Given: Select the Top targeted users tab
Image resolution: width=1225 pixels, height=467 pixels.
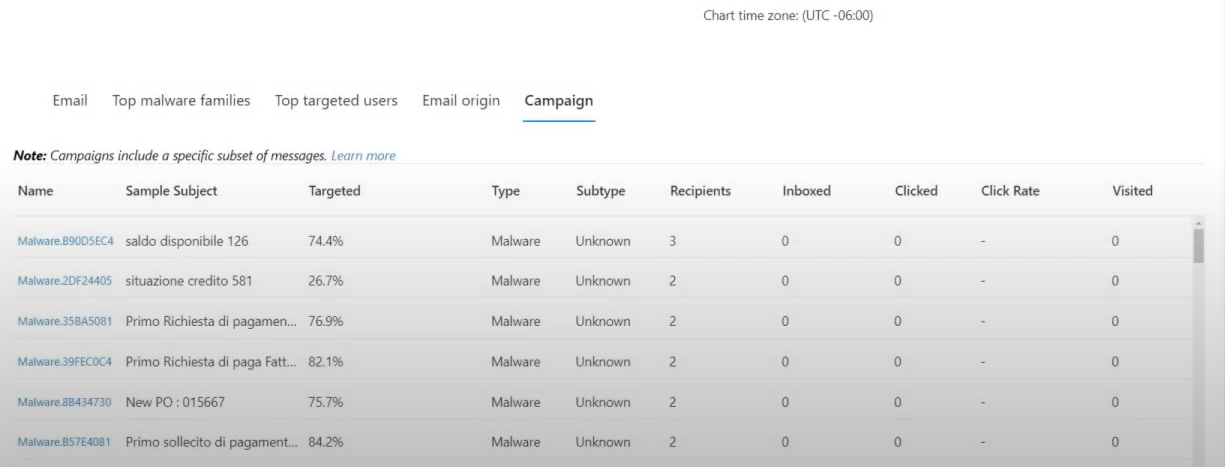Looking at the screenshot, I should point(336,101).
